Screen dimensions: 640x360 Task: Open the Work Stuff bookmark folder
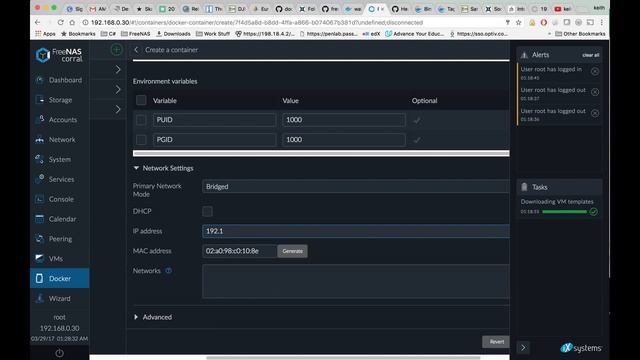(213, 34)
